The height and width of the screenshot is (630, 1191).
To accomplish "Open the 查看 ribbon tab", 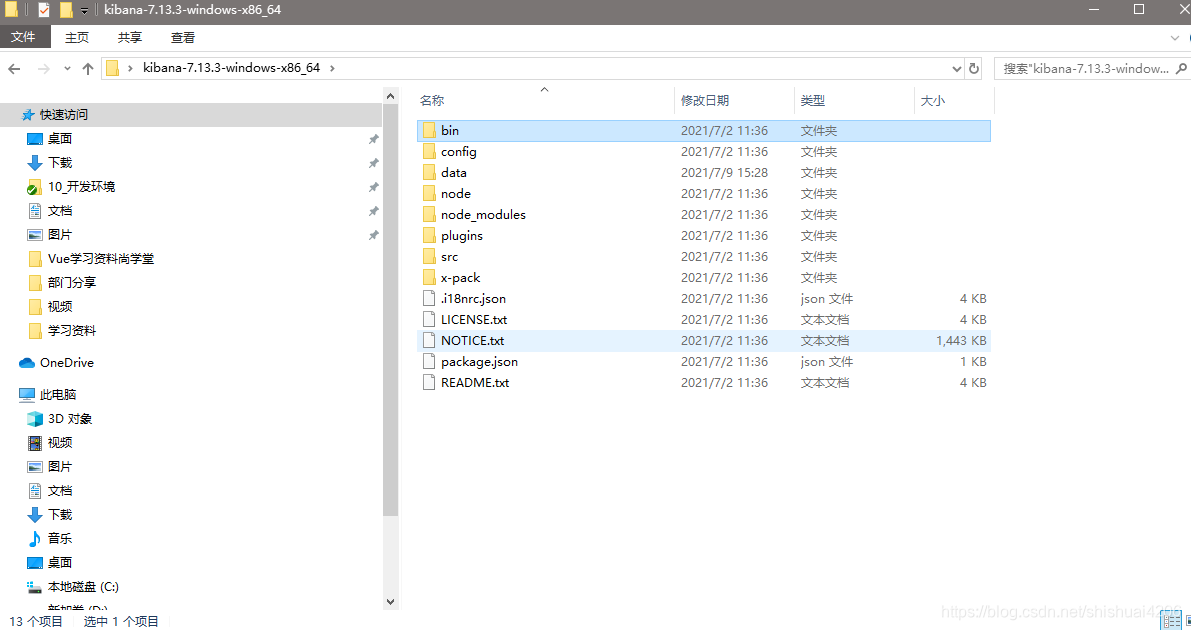I will coord(183,37).
